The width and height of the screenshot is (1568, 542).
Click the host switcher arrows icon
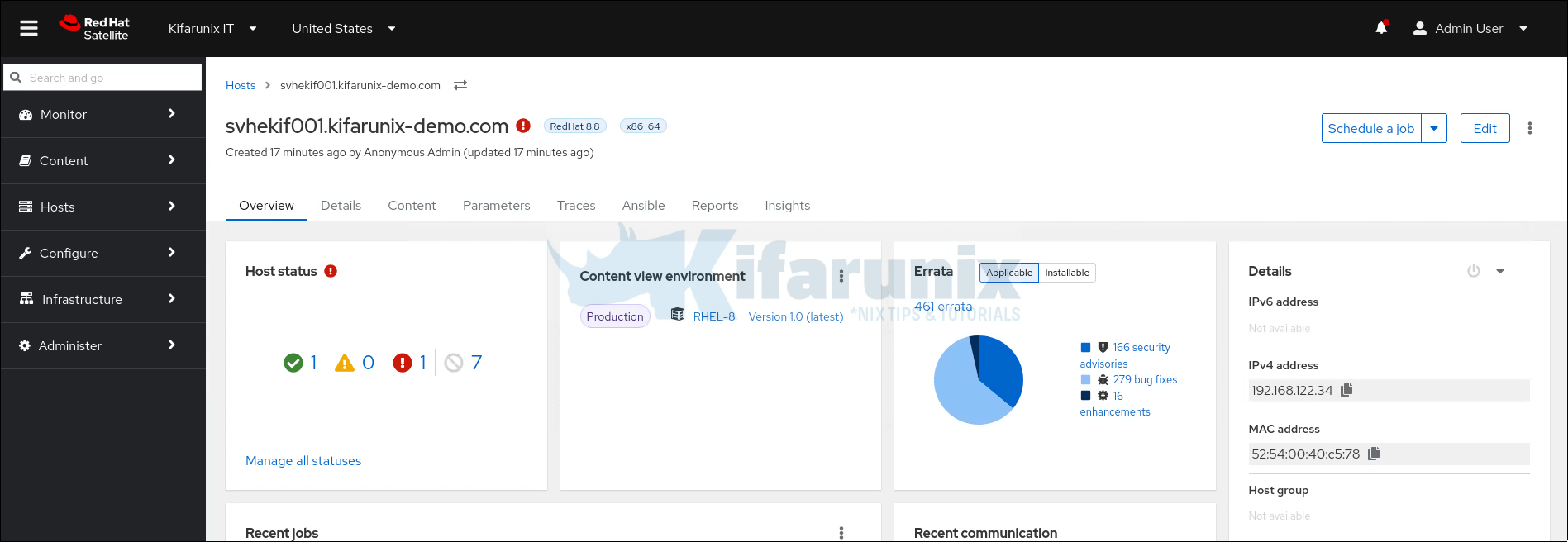click(460, 85)
